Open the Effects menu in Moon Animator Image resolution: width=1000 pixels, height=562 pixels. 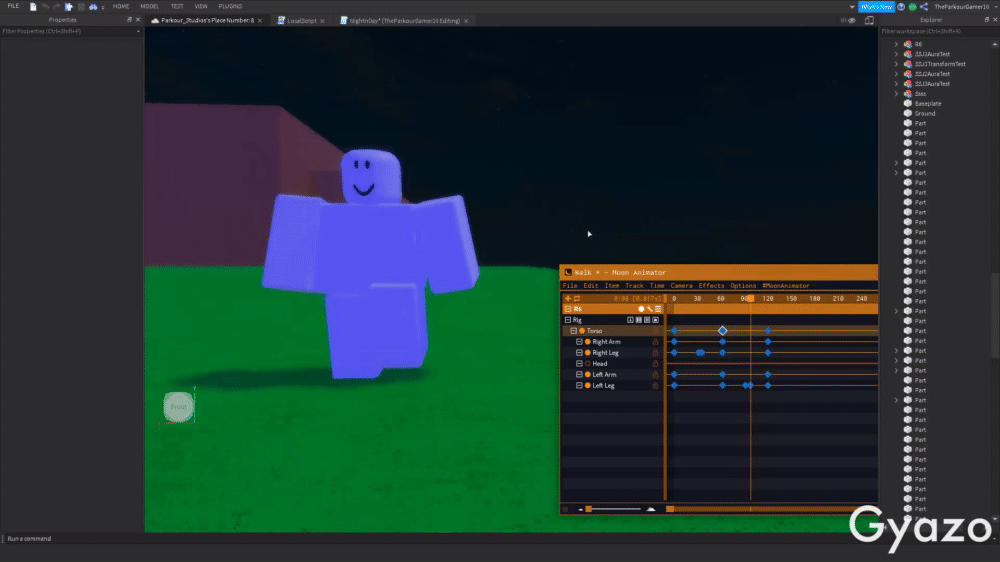pos(711,286)
